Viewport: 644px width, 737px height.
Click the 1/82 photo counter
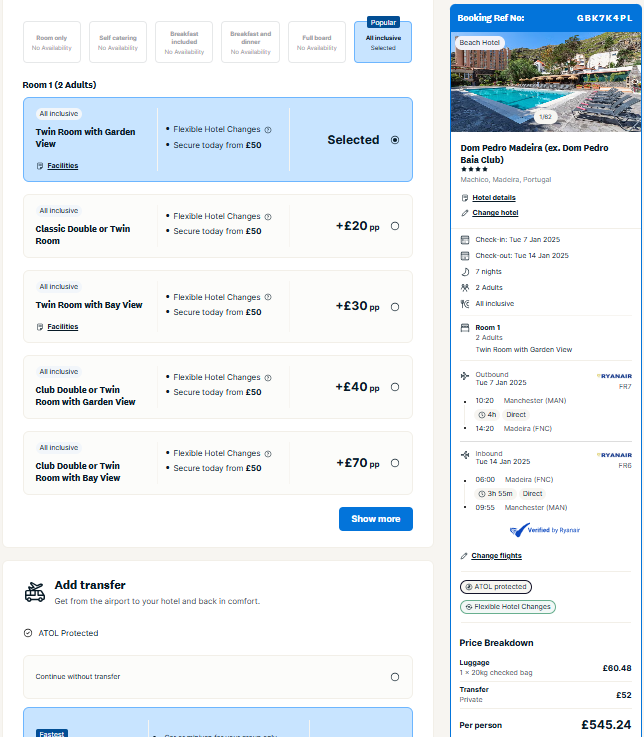[545, 117]
